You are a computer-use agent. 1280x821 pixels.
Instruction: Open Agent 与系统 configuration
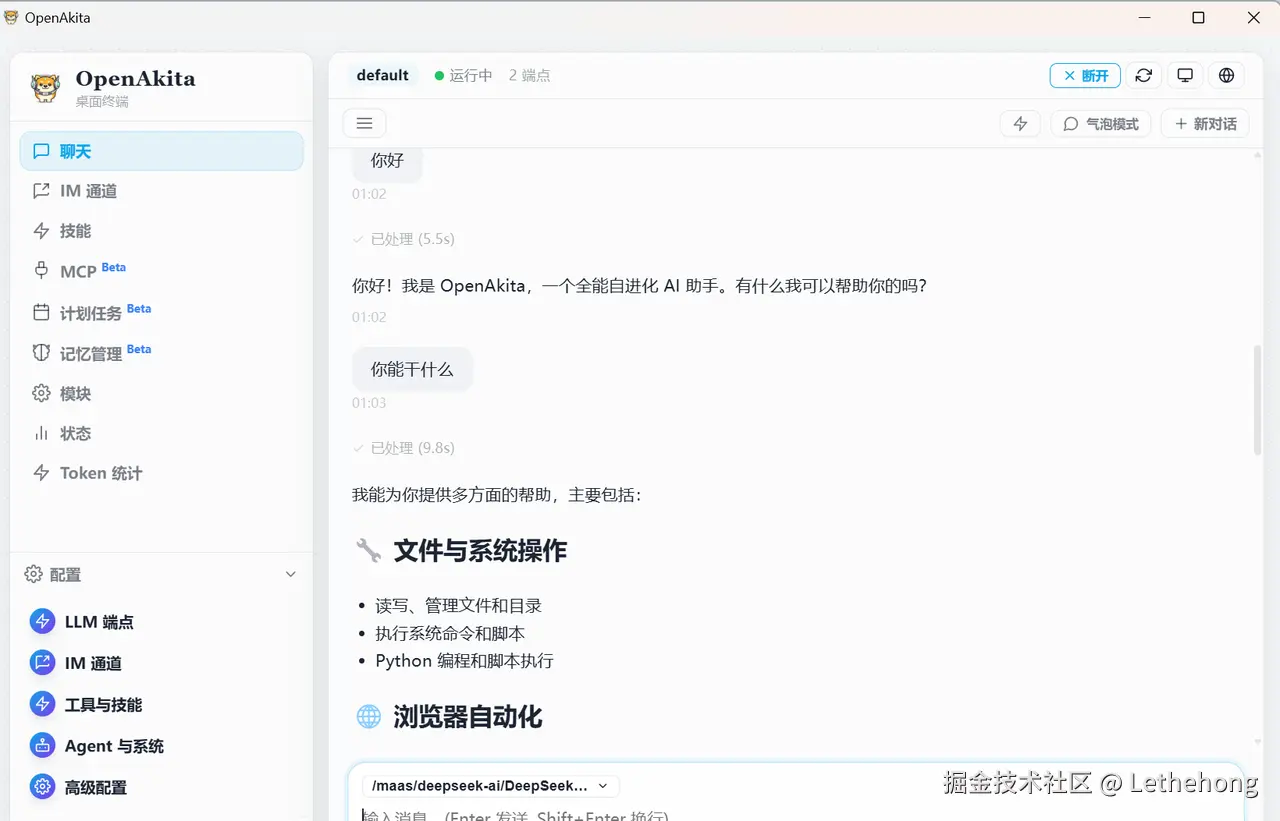161,746
